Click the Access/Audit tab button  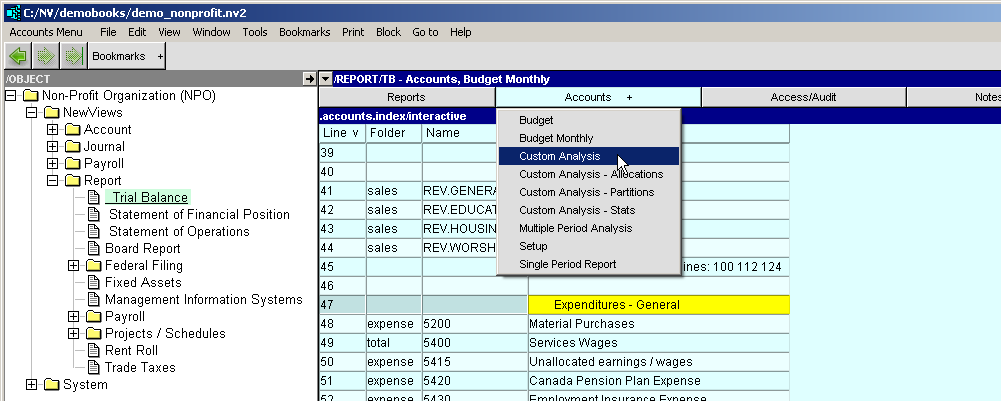(x=803, y=97)
